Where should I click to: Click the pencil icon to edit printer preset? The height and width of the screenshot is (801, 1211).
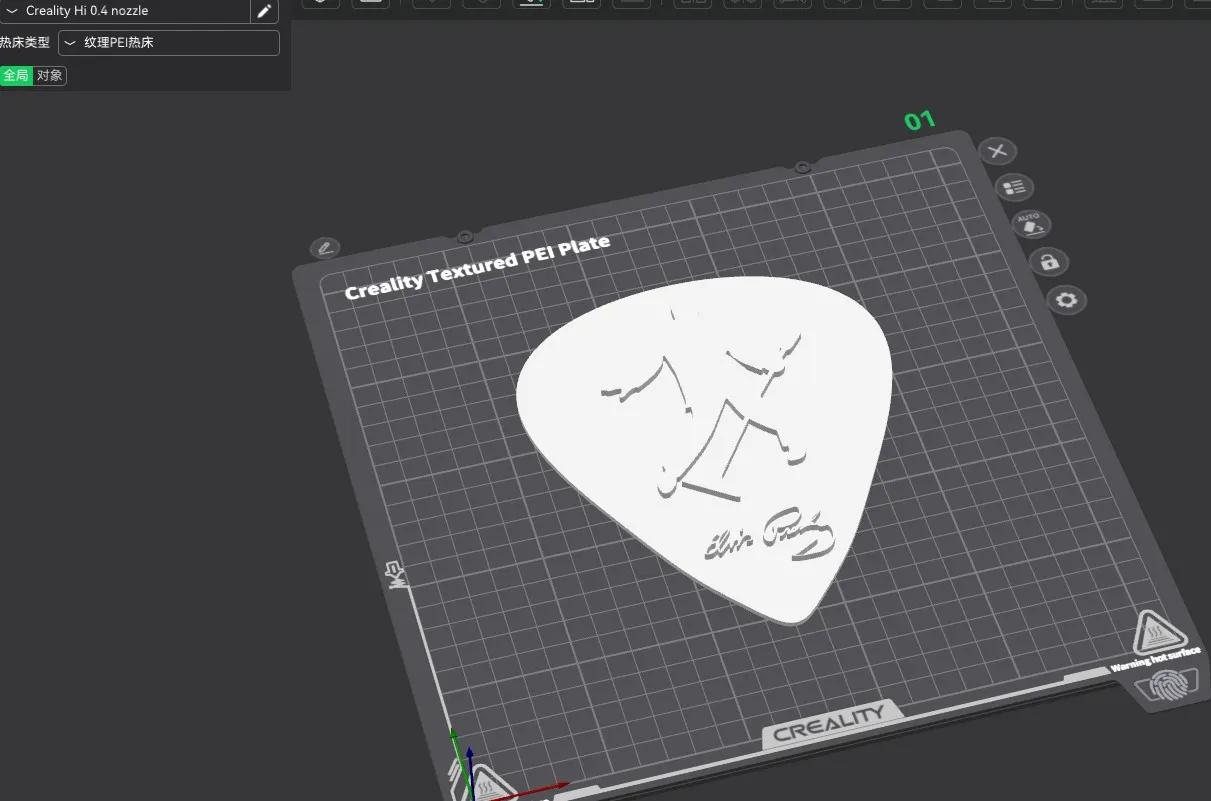264,11
